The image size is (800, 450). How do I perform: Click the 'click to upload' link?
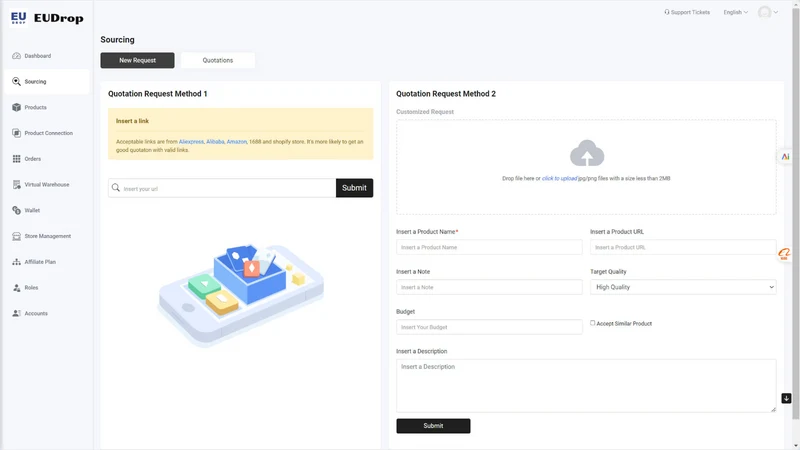coord(559,179)
